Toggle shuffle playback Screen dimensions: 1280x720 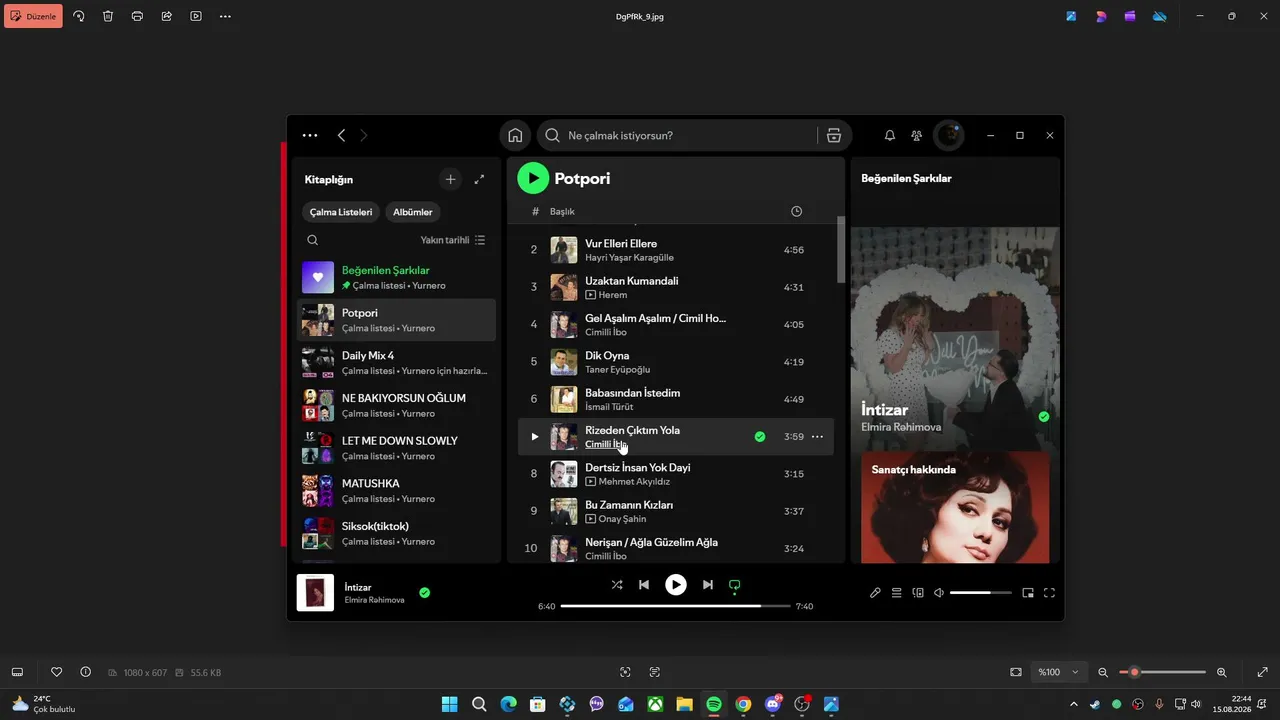point(617,585)
